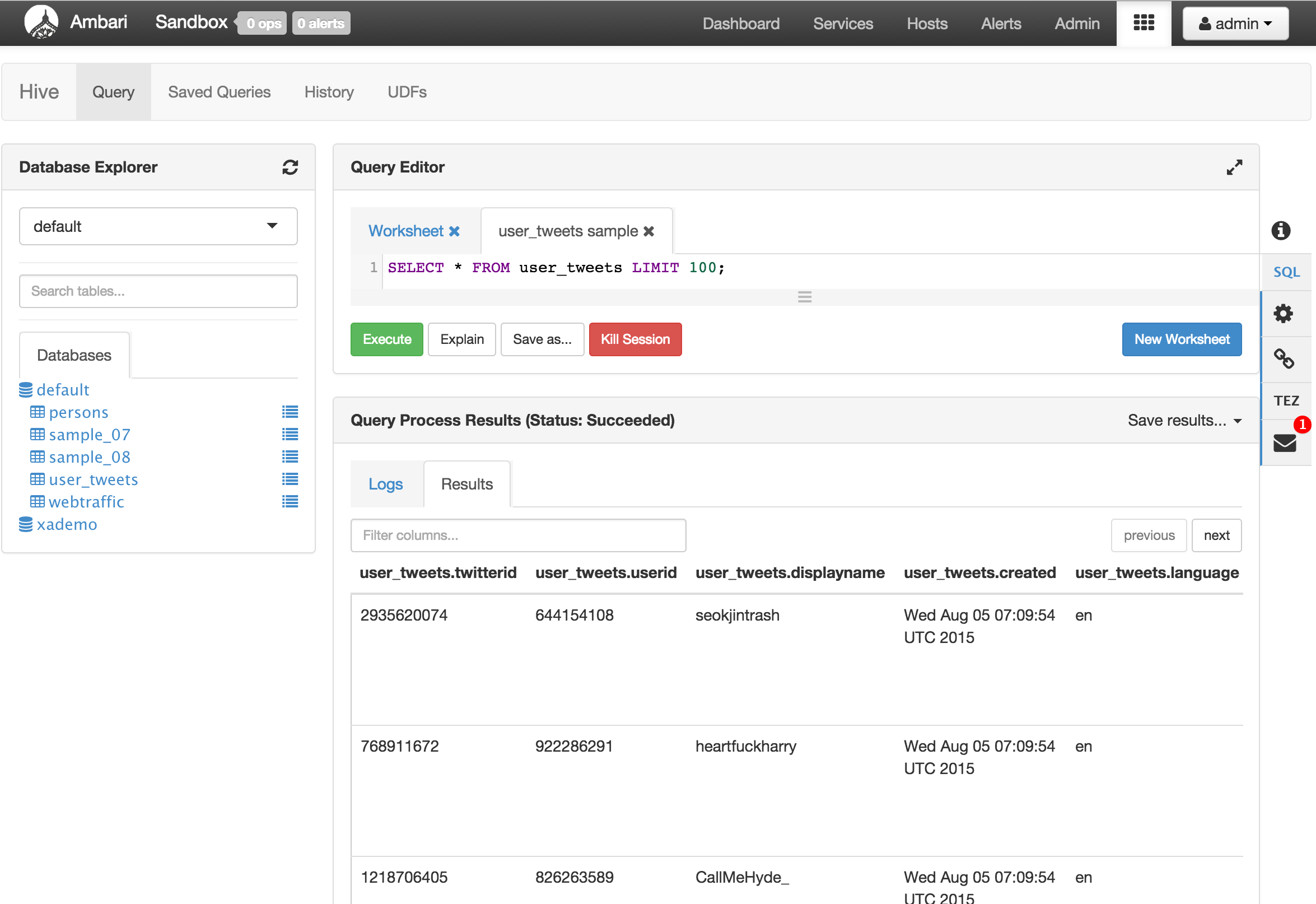Screen dimensions: 1316x904
Task: Open notifications envelope icon
Action: pos(1284,443)
